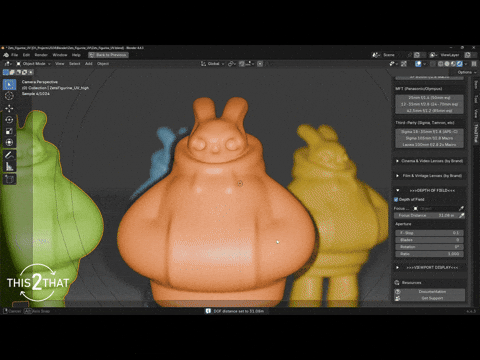
Task: Click the Focus Distance eyedropper icon
Action: tap(462, 216)
